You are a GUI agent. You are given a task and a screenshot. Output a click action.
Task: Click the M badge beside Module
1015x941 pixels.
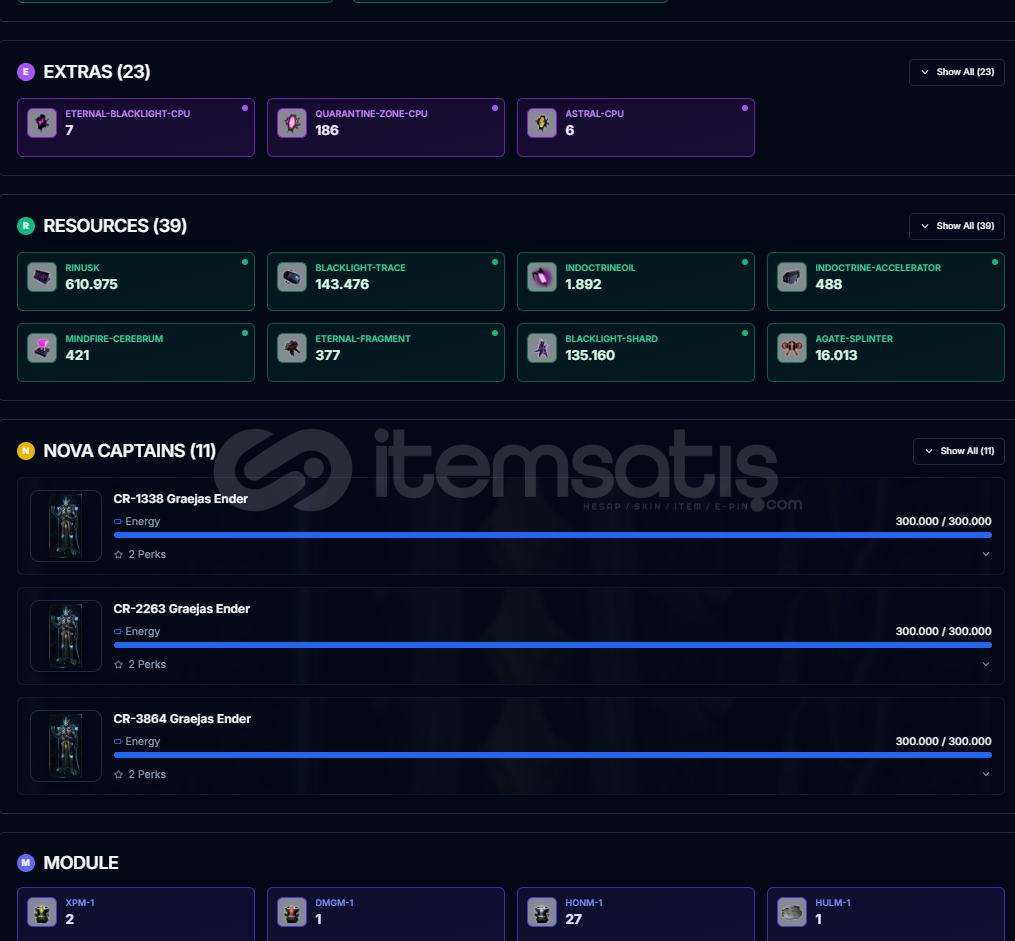point(26,863)
